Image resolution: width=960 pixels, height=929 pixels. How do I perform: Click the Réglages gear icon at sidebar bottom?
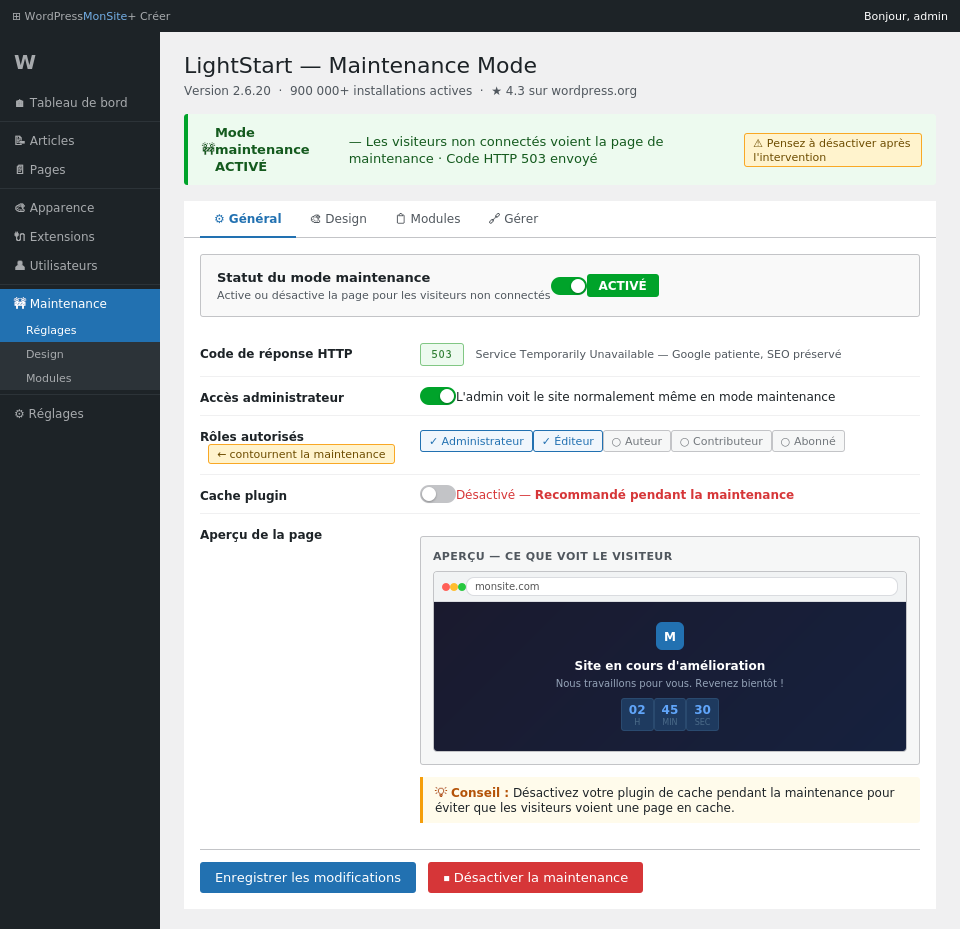19,414
